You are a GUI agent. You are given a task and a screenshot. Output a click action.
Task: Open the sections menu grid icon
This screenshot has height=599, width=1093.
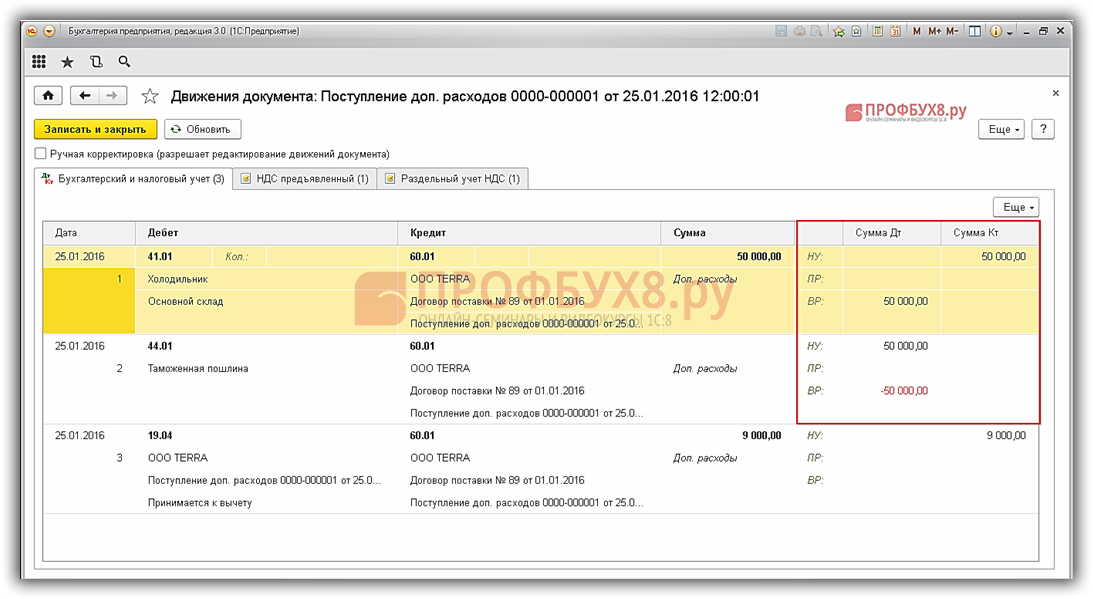(x=39, y=62)
